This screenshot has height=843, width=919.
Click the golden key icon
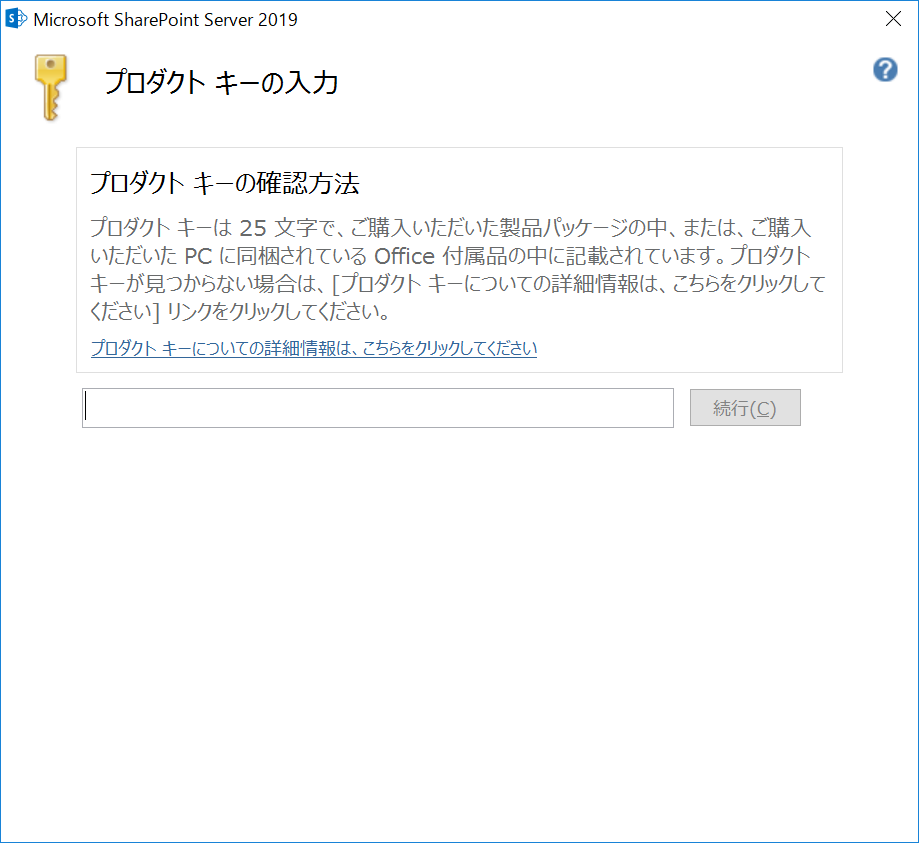50,87
